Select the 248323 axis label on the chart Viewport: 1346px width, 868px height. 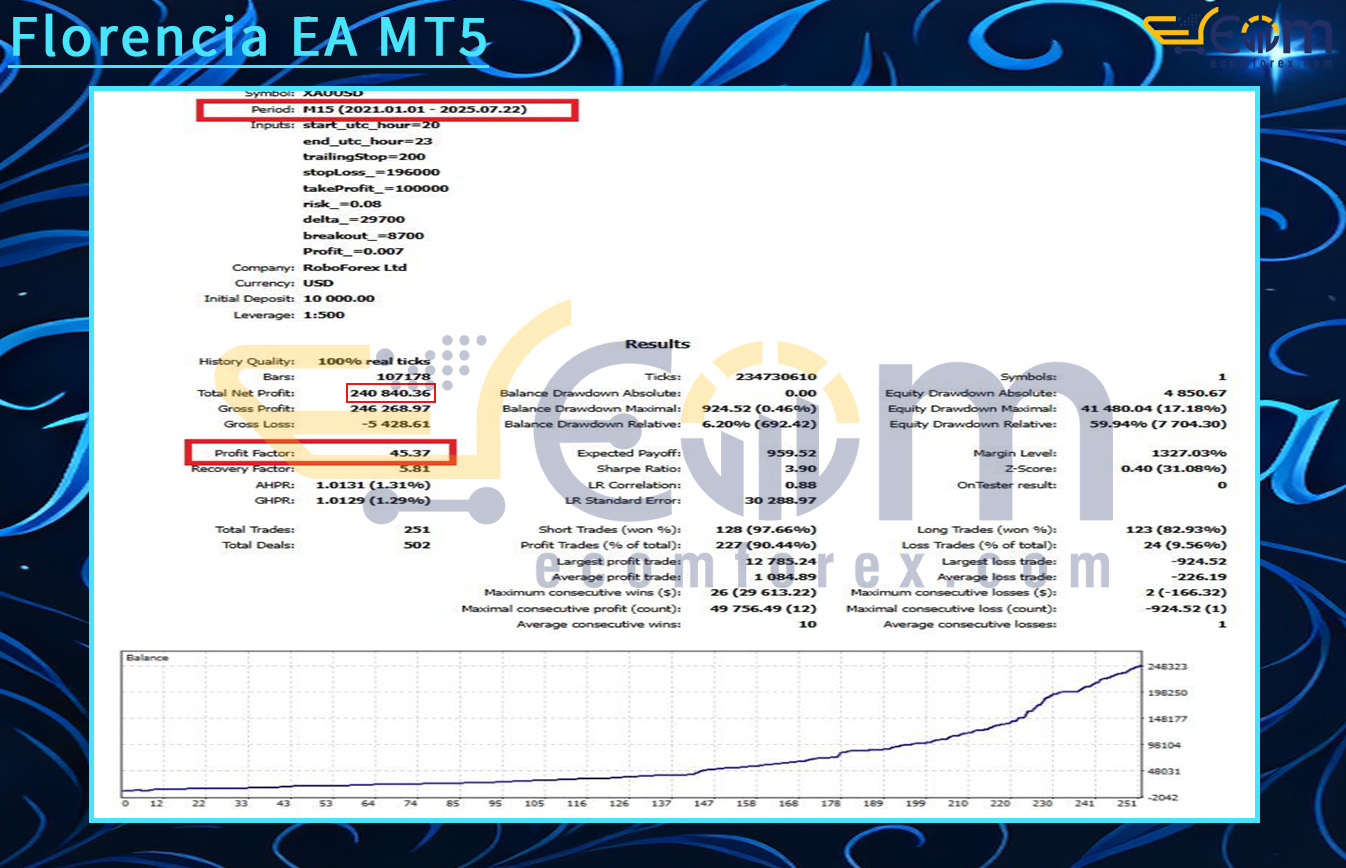pyautogui.click(x=1169, y=666)
